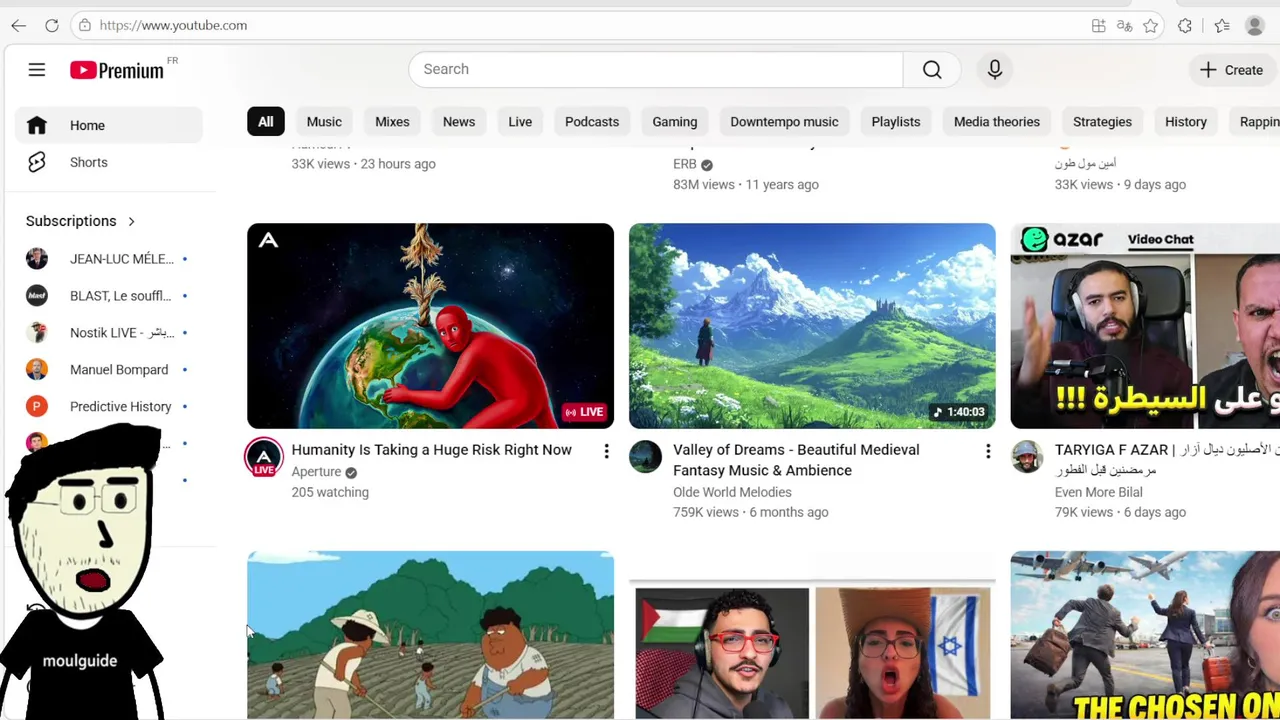Select the Playlists filter chip

coord(896,122)
